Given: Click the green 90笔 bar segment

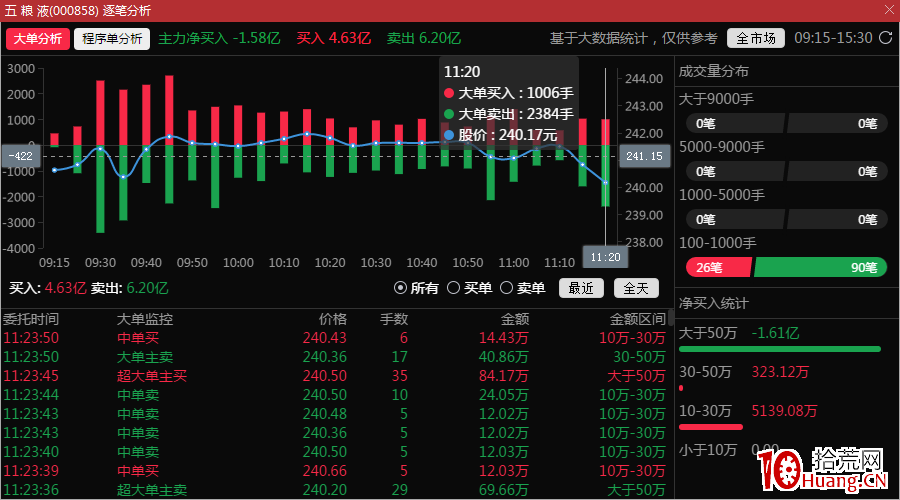Looking at the screenshot, I should [821, 268].
